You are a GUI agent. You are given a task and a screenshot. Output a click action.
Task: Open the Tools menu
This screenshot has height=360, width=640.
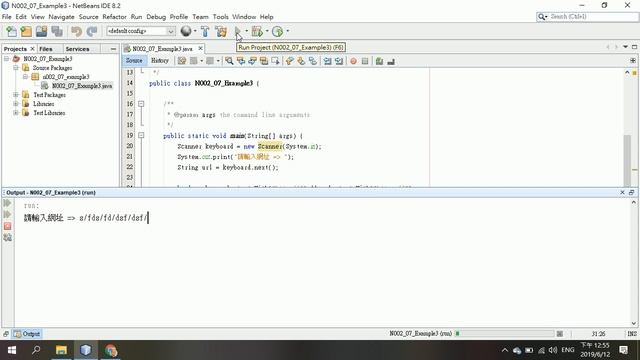tap(220, 17)
